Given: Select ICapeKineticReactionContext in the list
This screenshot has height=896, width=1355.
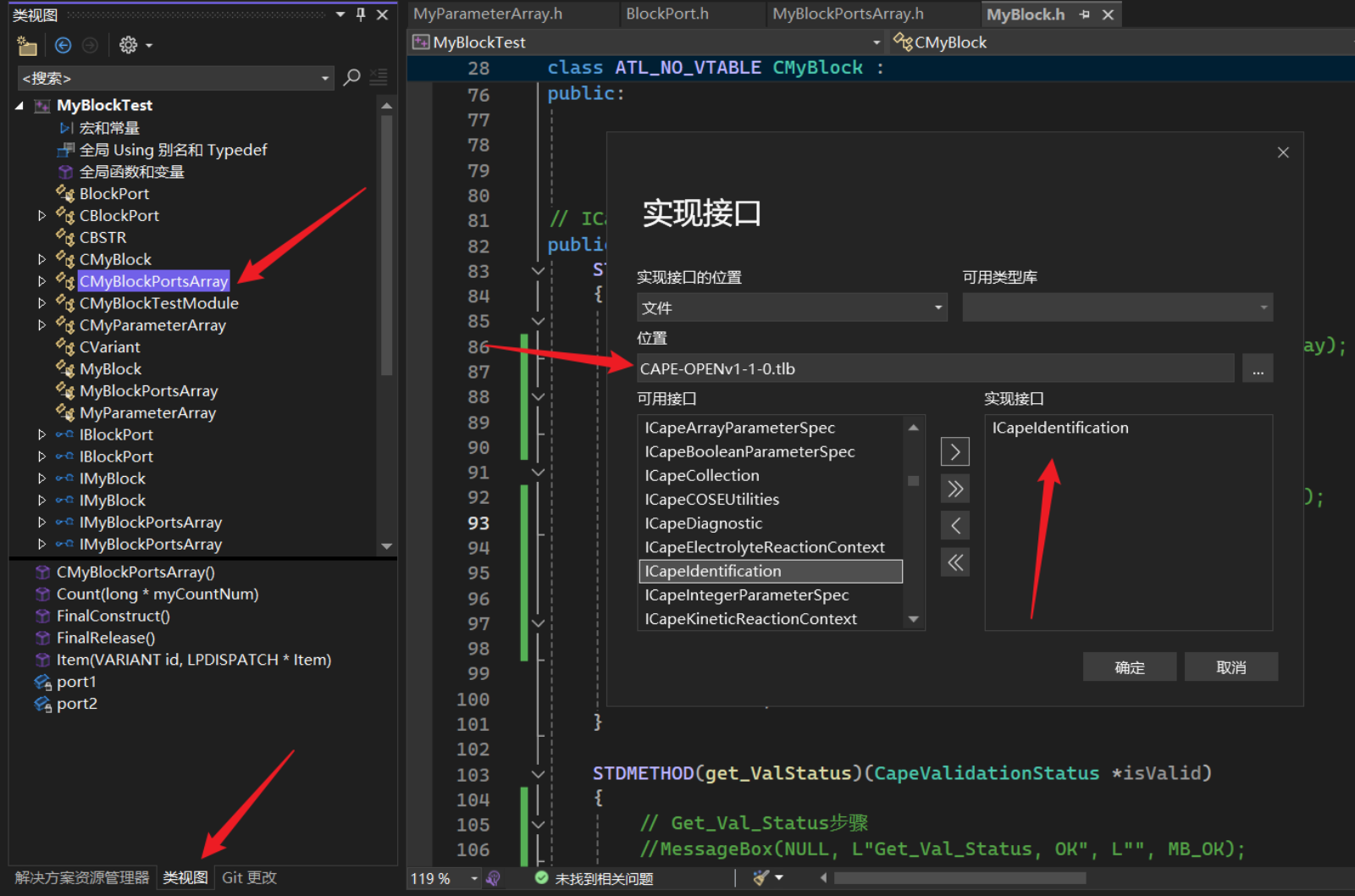Looking at the screenshot, I should pos(750,619).
